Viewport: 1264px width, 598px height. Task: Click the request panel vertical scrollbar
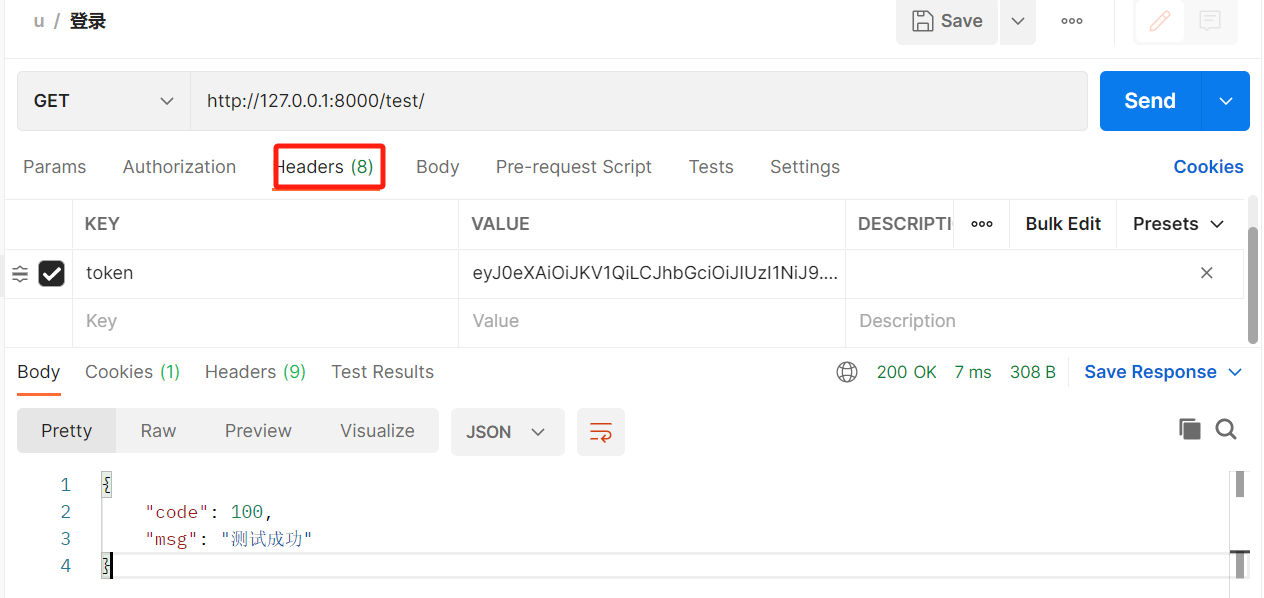click(x=1253, y=284)
